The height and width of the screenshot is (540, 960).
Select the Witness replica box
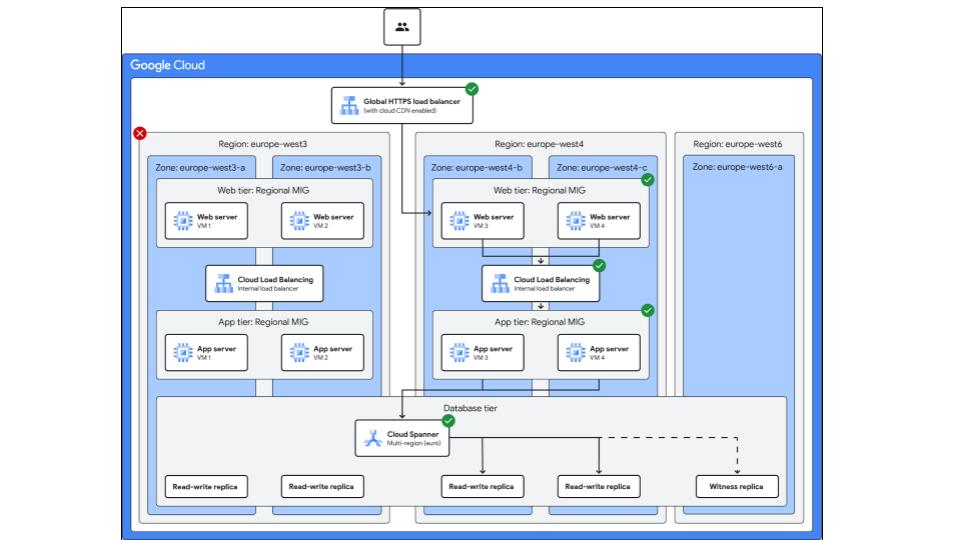click(737, 487)
